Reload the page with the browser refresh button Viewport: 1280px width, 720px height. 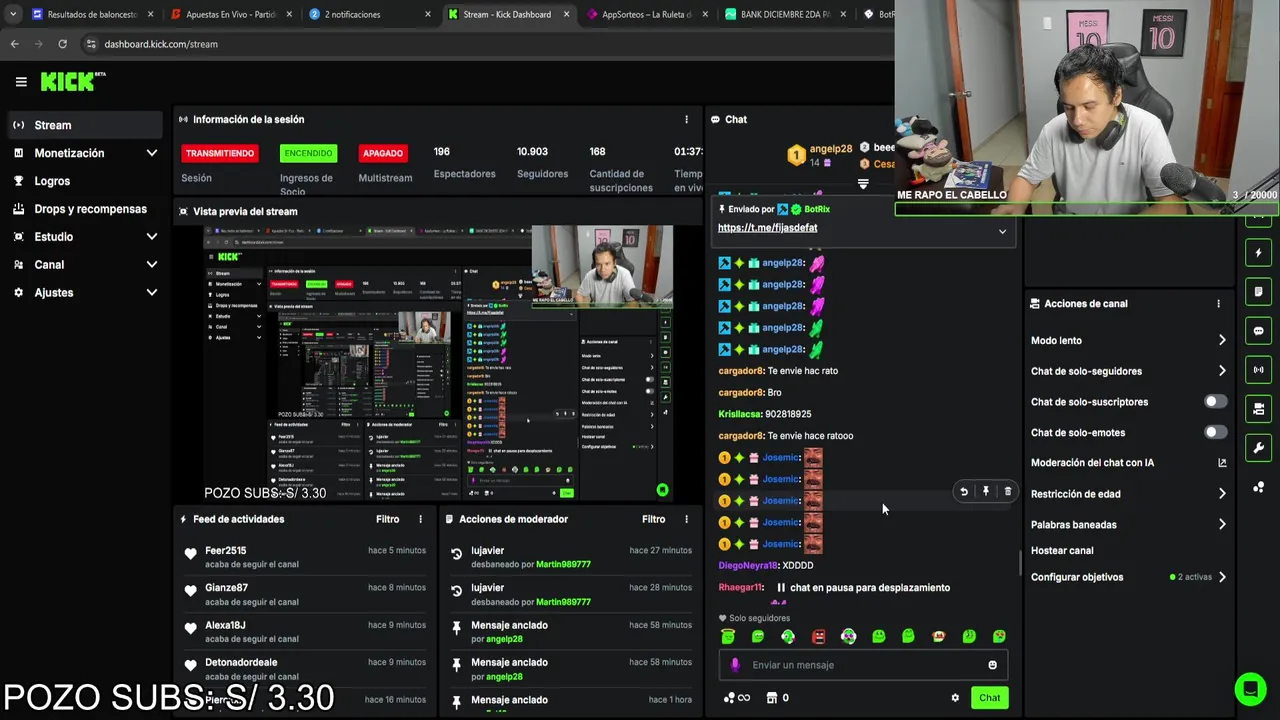pyautogui.click(x=62, y=44)
